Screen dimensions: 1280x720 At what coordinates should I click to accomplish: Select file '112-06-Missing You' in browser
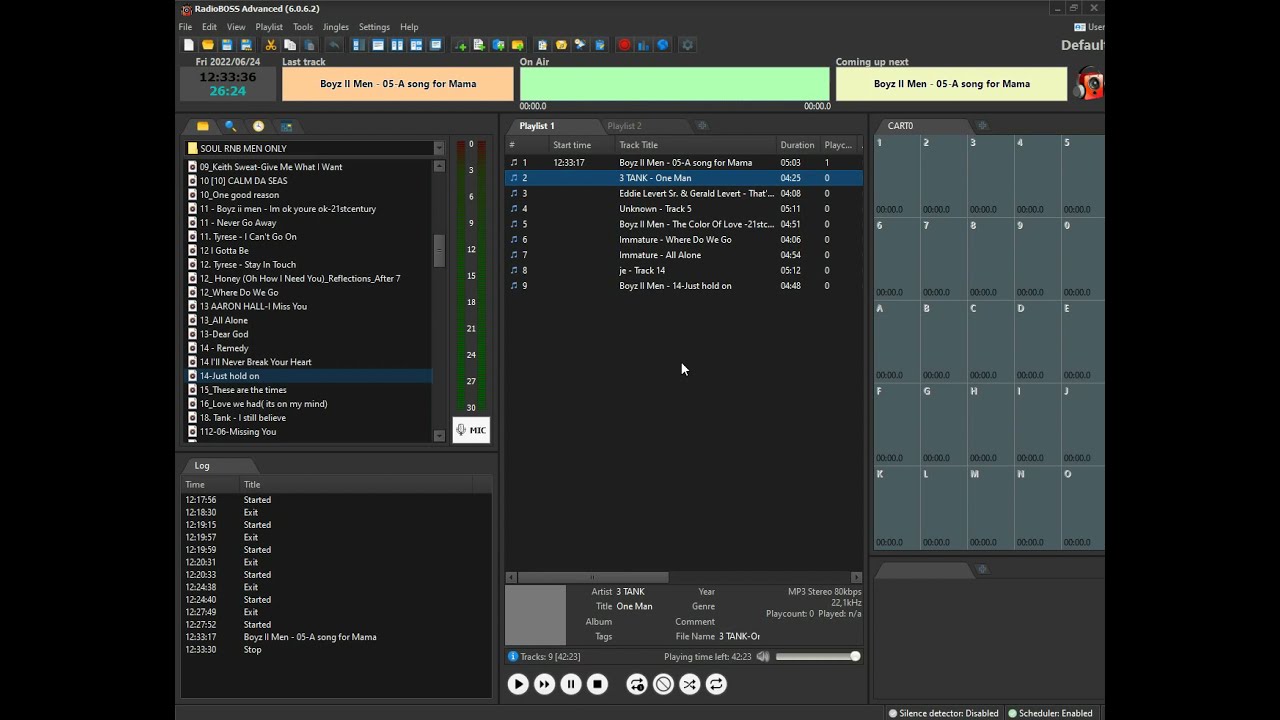coord(309,432)
